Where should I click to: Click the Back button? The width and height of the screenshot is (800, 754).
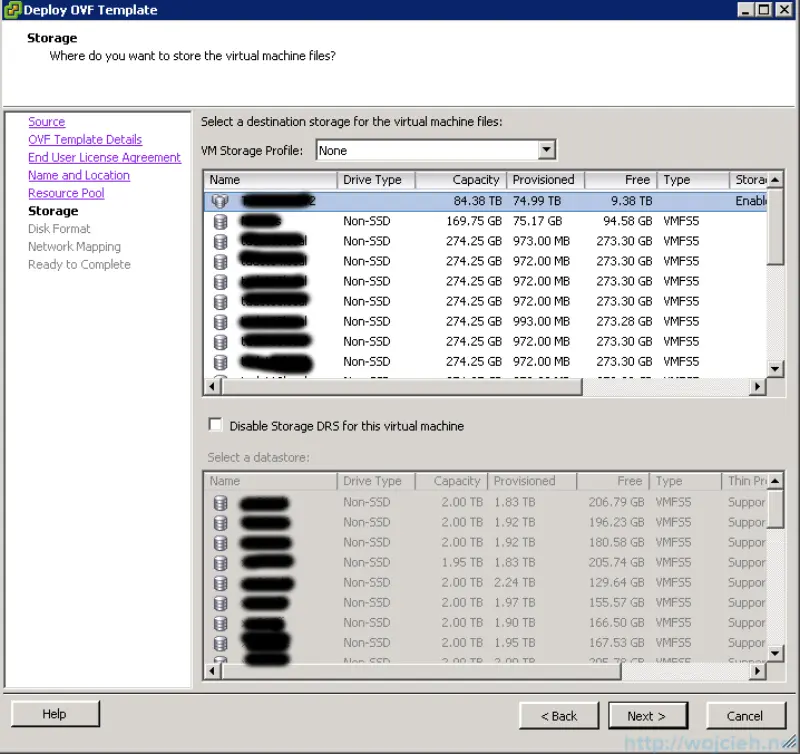point(558,715)
